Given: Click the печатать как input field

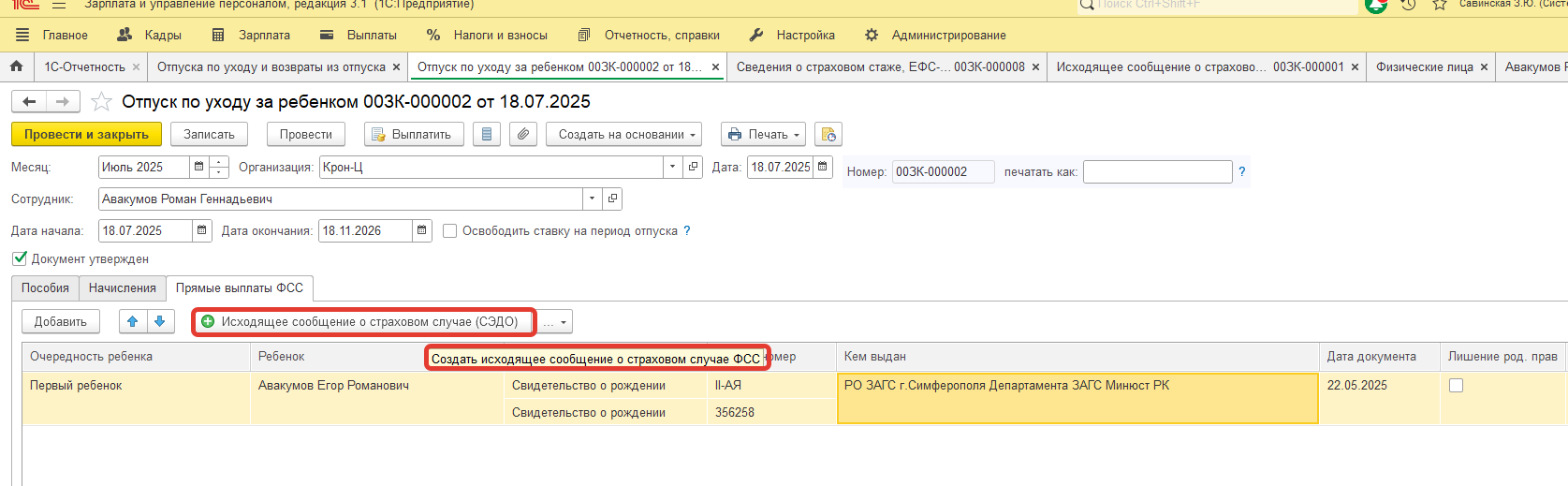Looking at the screenshot, I should 1157,172.
